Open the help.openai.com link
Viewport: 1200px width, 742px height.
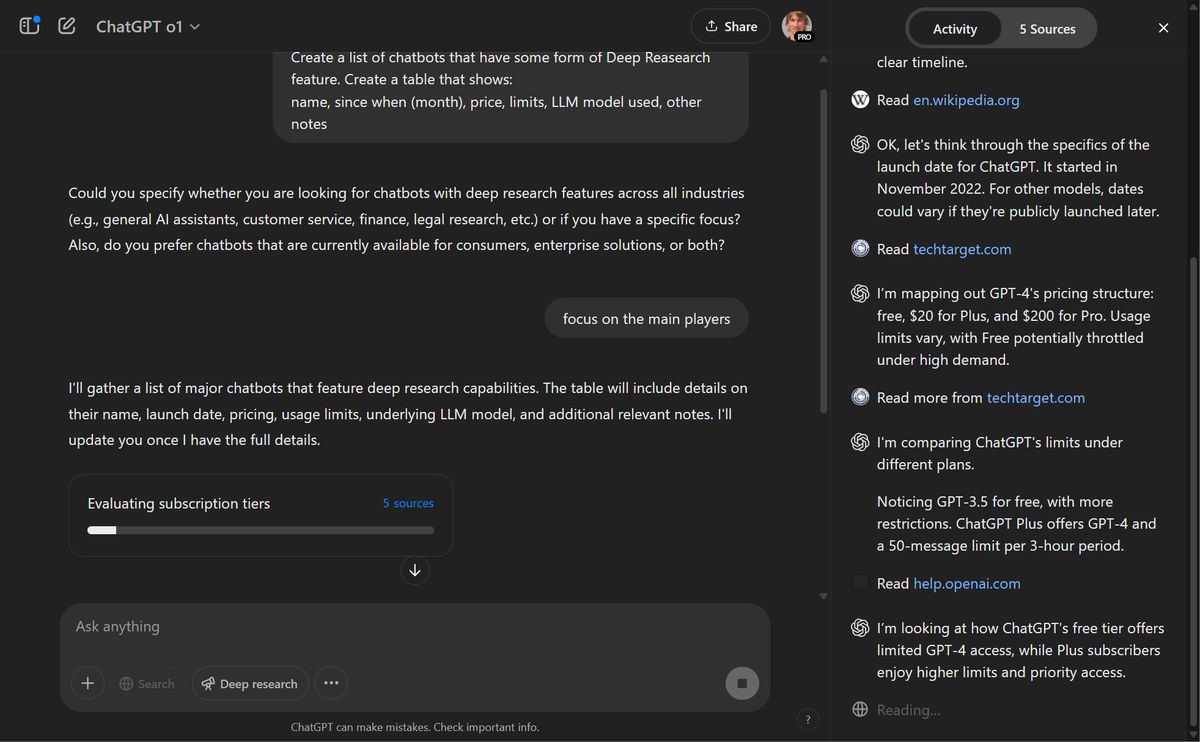point(967,583)
